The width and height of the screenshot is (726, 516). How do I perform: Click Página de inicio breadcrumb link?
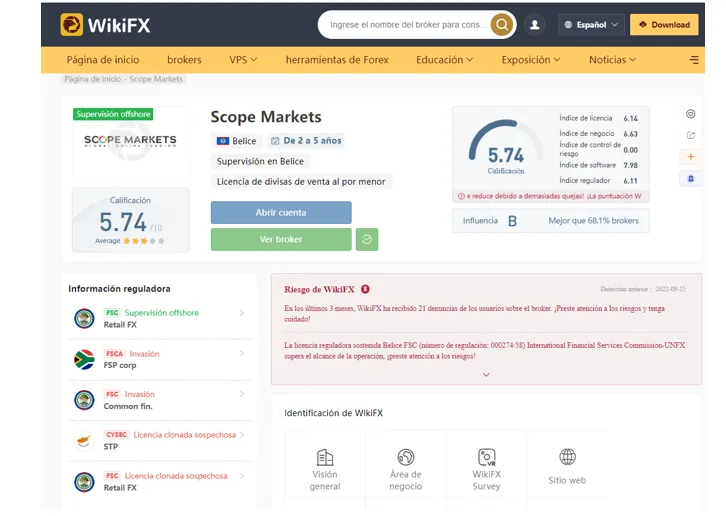coord(93,79)
